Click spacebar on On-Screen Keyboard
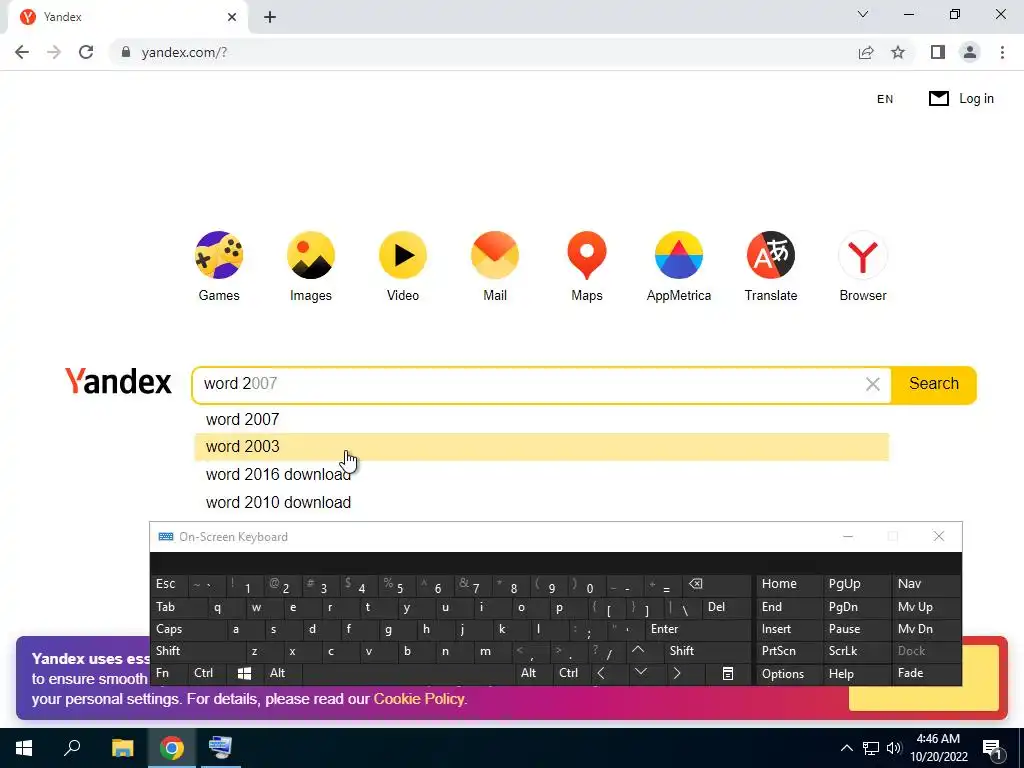The image size is (1024, 768). [408, 673]
